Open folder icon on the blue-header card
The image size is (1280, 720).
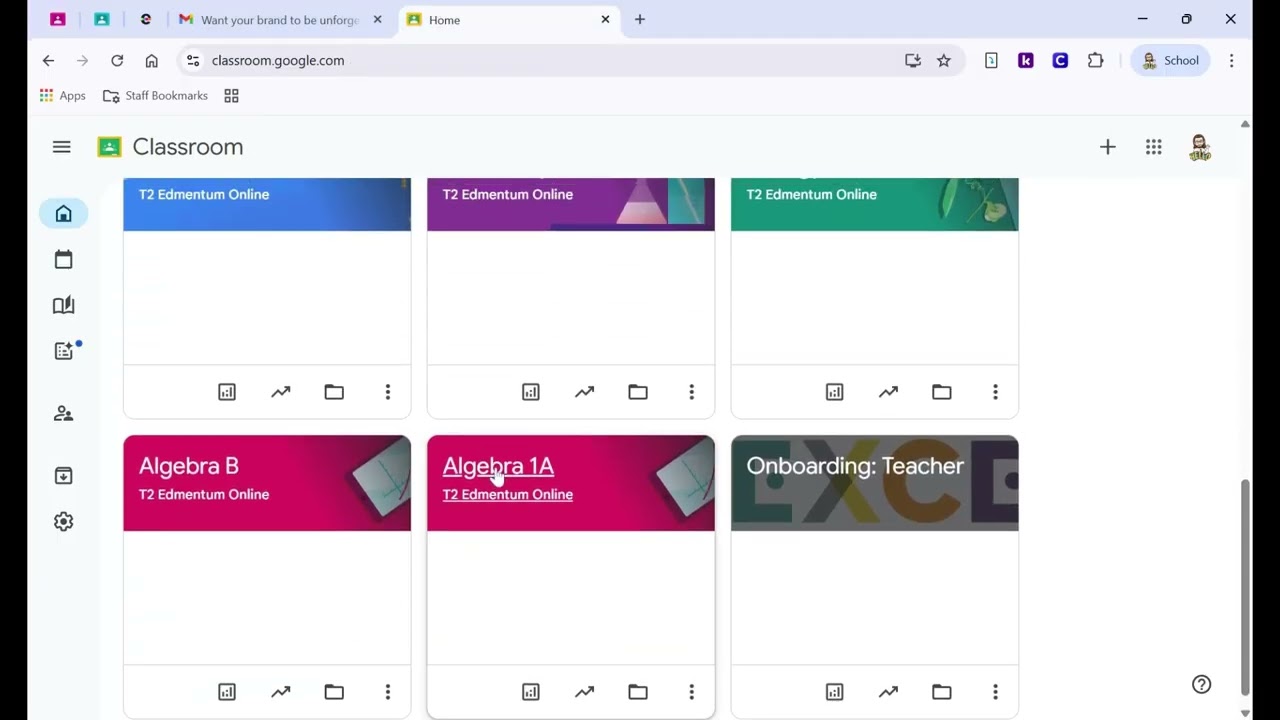pyautogui.click(x=334, y=392)
